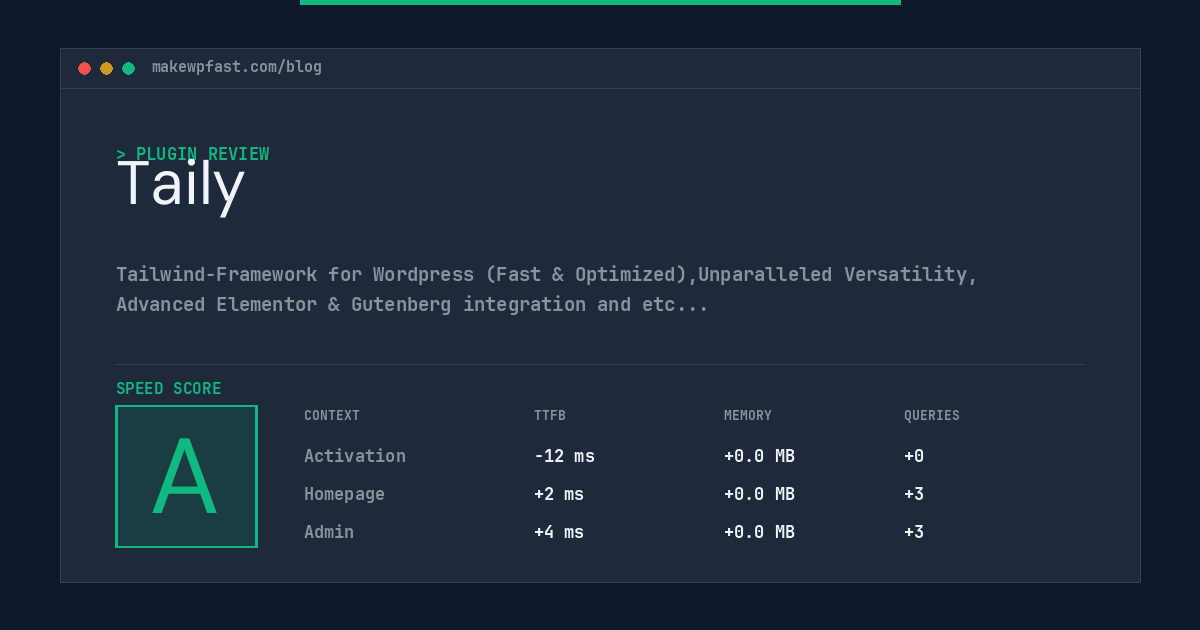Click the red window dot
The height and width of the screenshot is (630, 1200).
point(84,68)
